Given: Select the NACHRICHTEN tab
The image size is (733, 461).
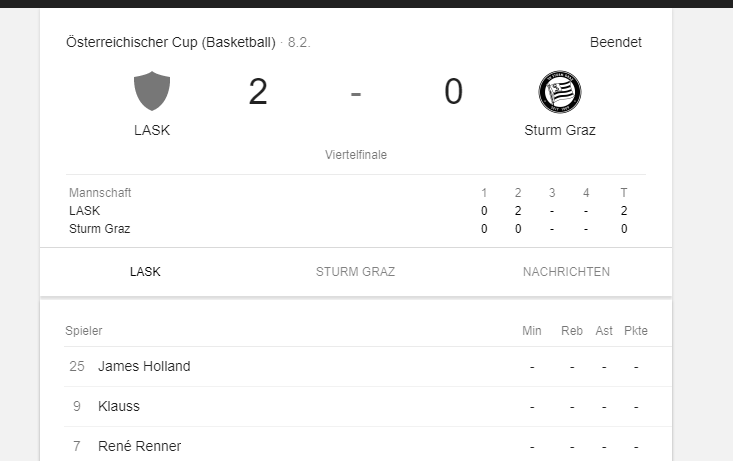Looking at the screenshot, I should pos(566,272).
